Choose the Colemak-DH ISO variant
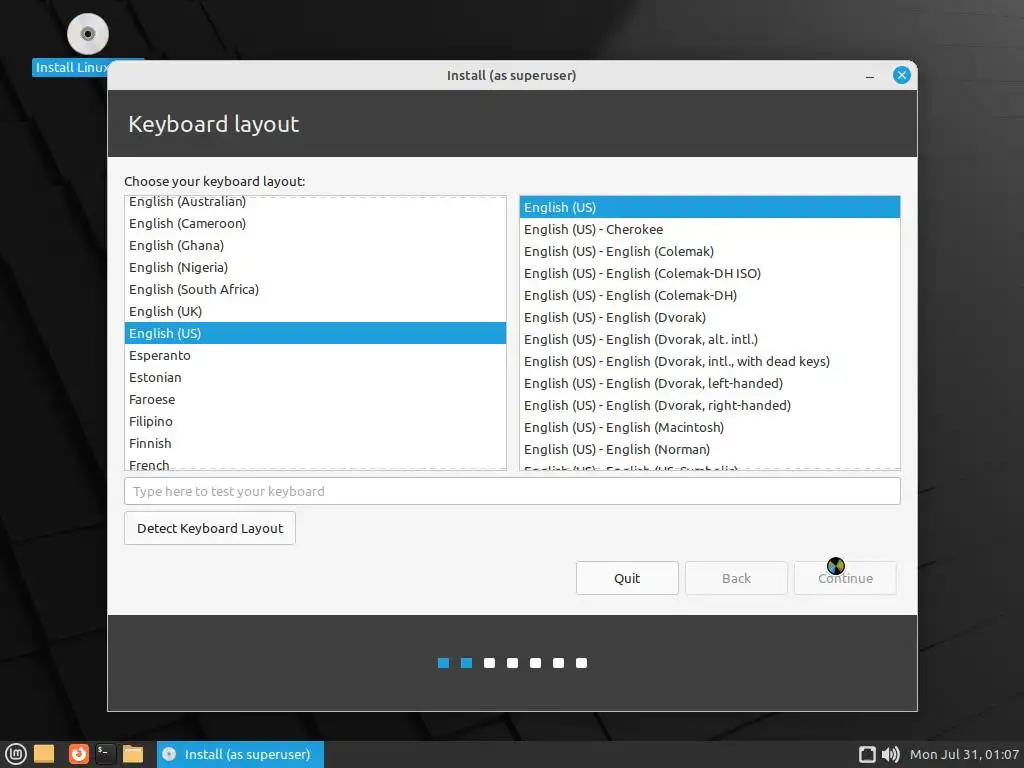1024x768 pixels. click(x=710, y=273)
